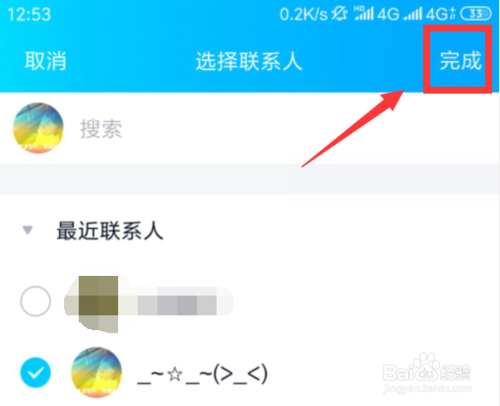Uncheck the blue checkmark contact
The image size is (500, 406).
coord(35,372)
